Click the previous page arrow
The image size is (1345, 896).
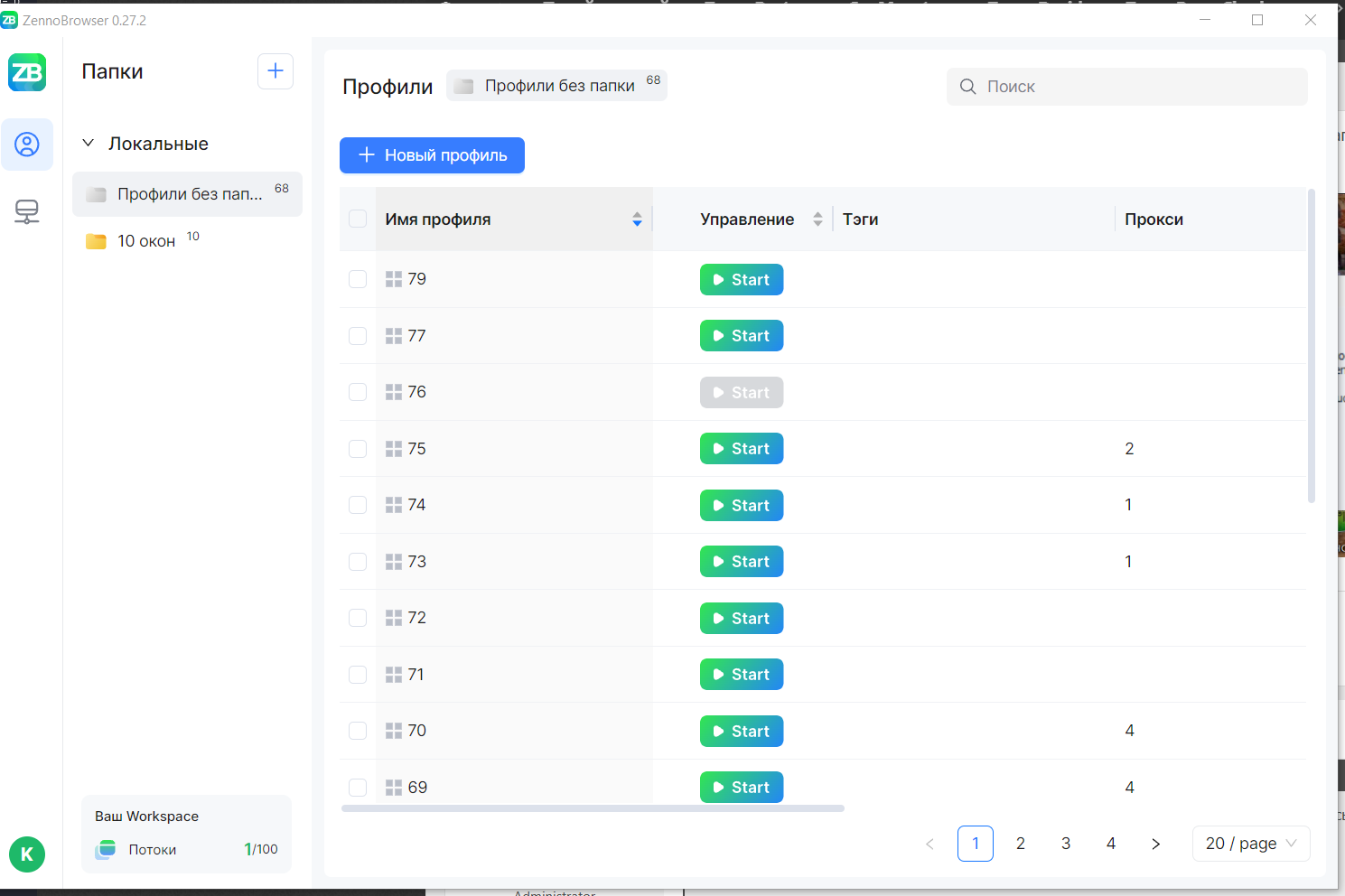pyautogui.click(x=930, y=844)
